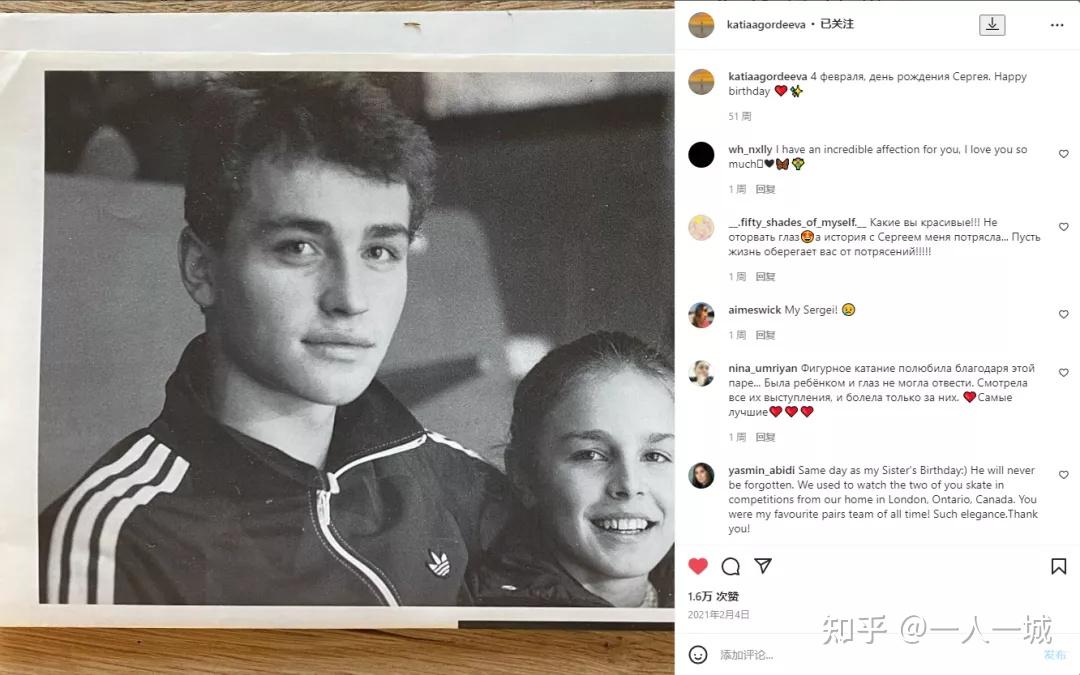Open the three-dots more options menu
The height and width of the screenshot is (675, 1080).
(x=1057, y=25)
